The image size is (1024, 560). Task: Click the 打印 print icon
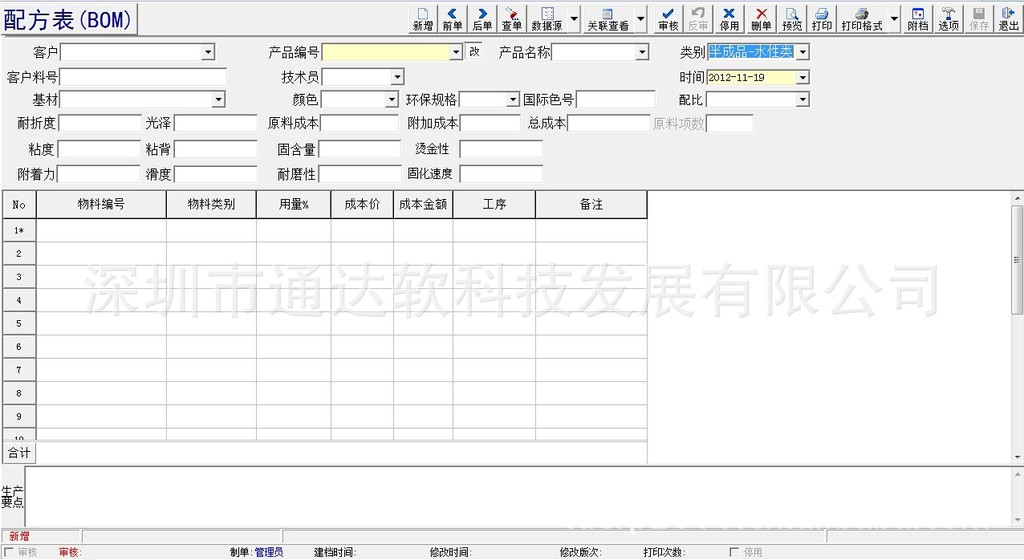822,19
